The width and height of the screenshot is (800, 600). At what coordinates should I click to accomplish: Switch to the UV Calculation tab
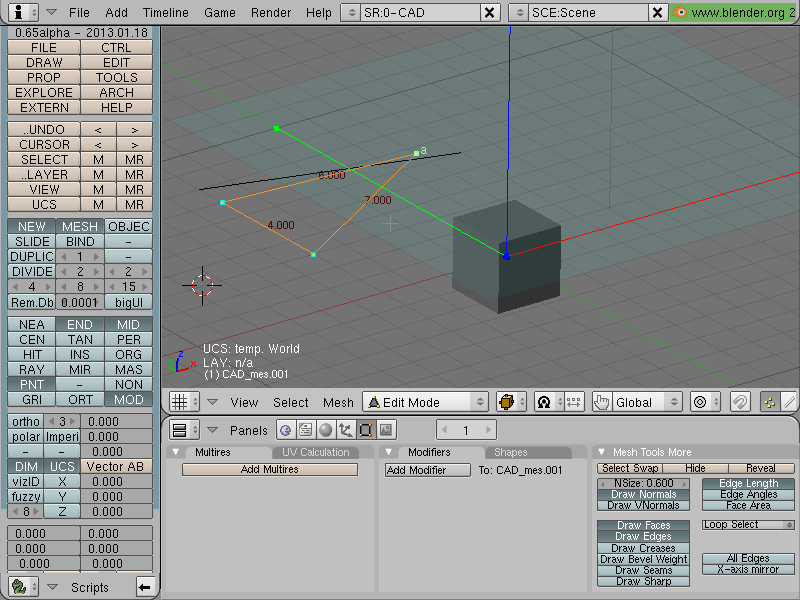(x=315, y=452)
